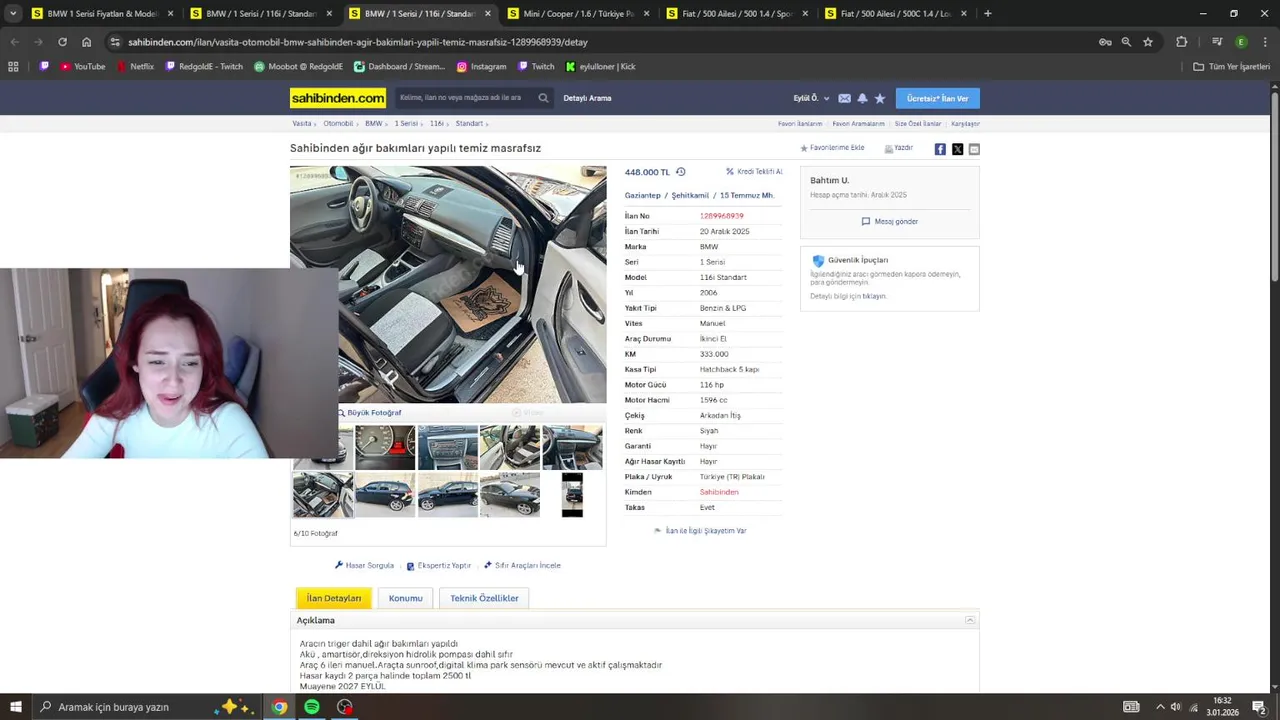Go to browser home page

click(86, 42)
